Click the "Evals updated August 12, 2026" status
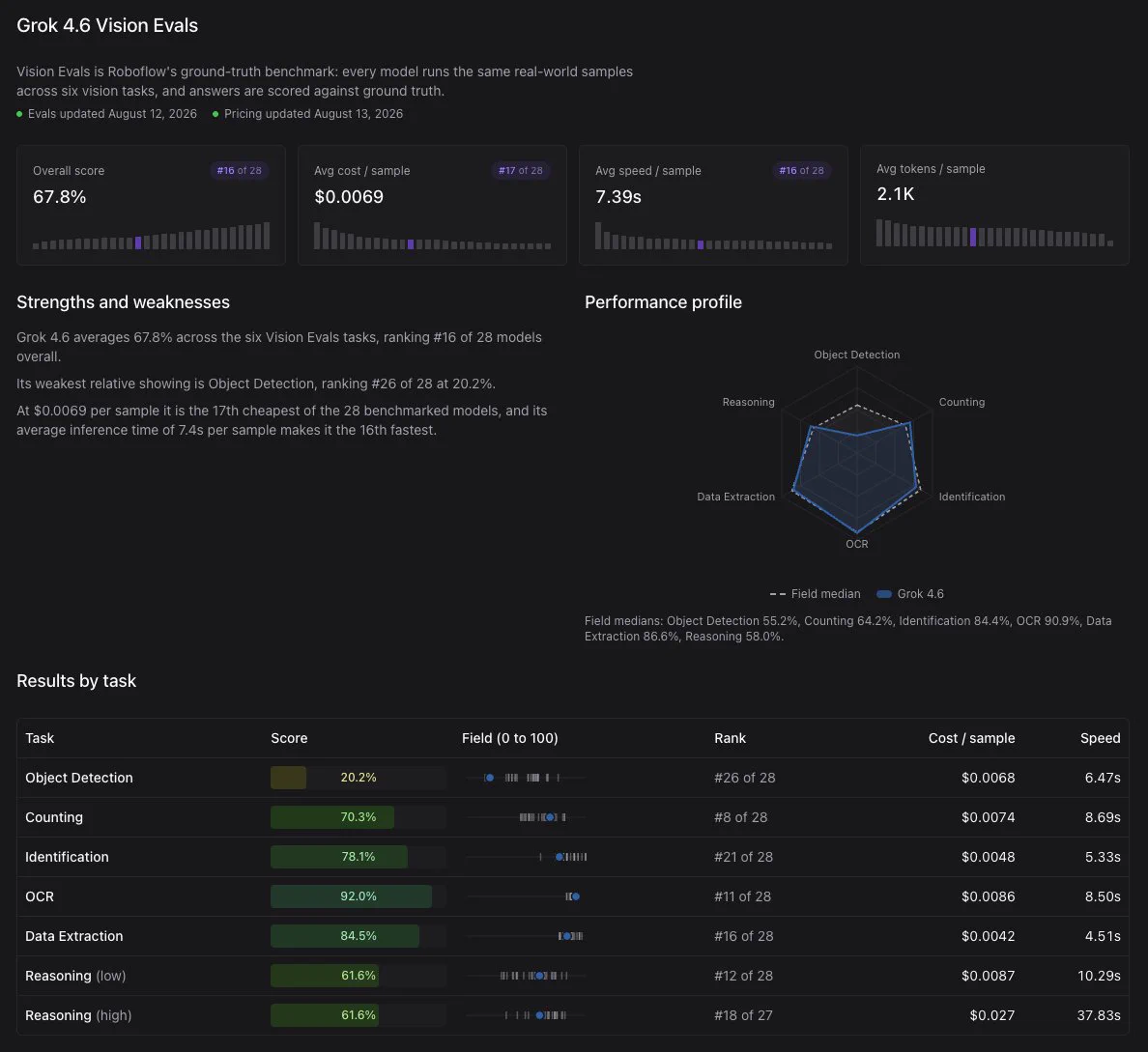 (107, 113)
